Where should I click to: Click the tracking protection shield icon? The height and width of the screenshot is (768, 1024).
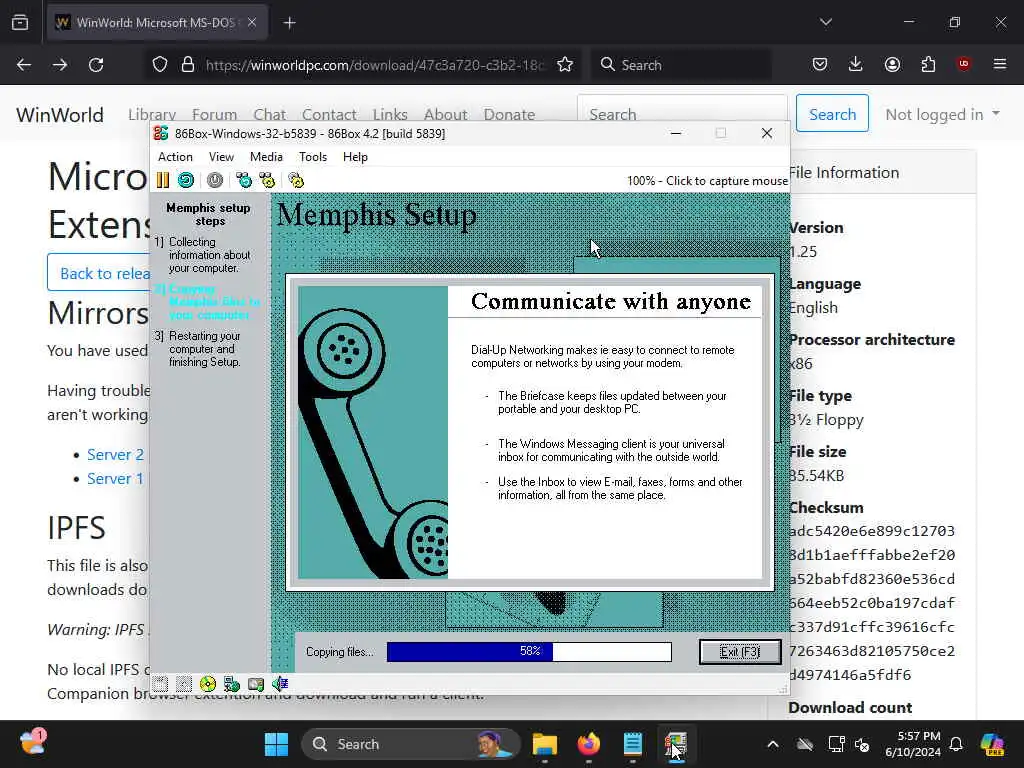[x=160, y=65]
